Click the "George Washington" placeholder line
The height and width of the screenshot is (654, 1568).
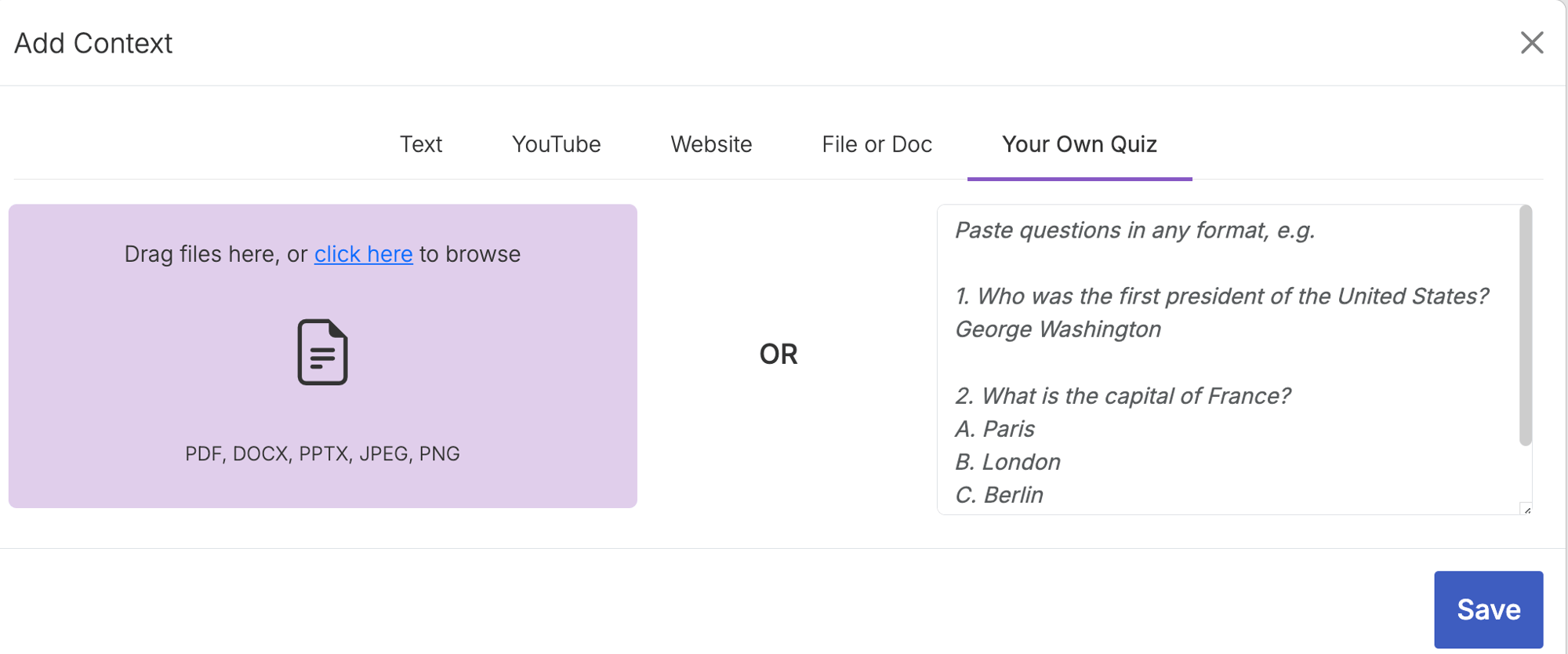1058,329
